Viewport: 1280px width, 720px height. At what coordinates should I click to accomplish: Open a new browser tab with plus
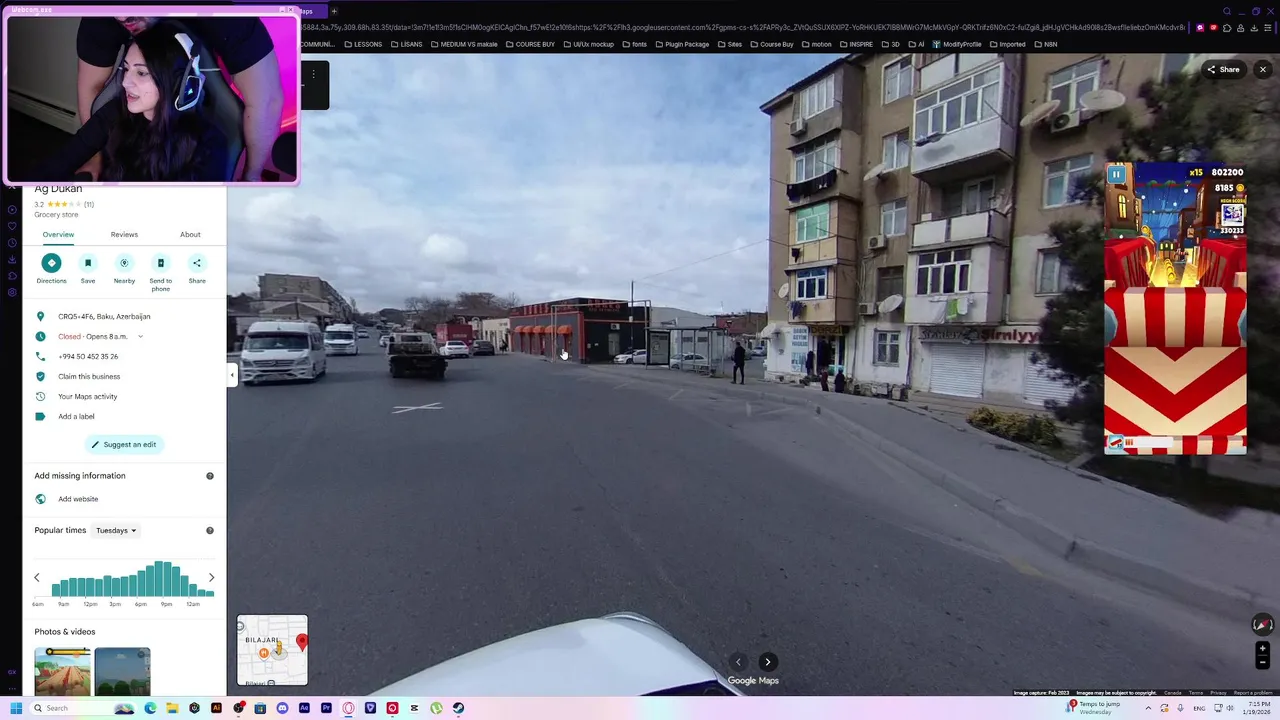[x=334, y=11]
